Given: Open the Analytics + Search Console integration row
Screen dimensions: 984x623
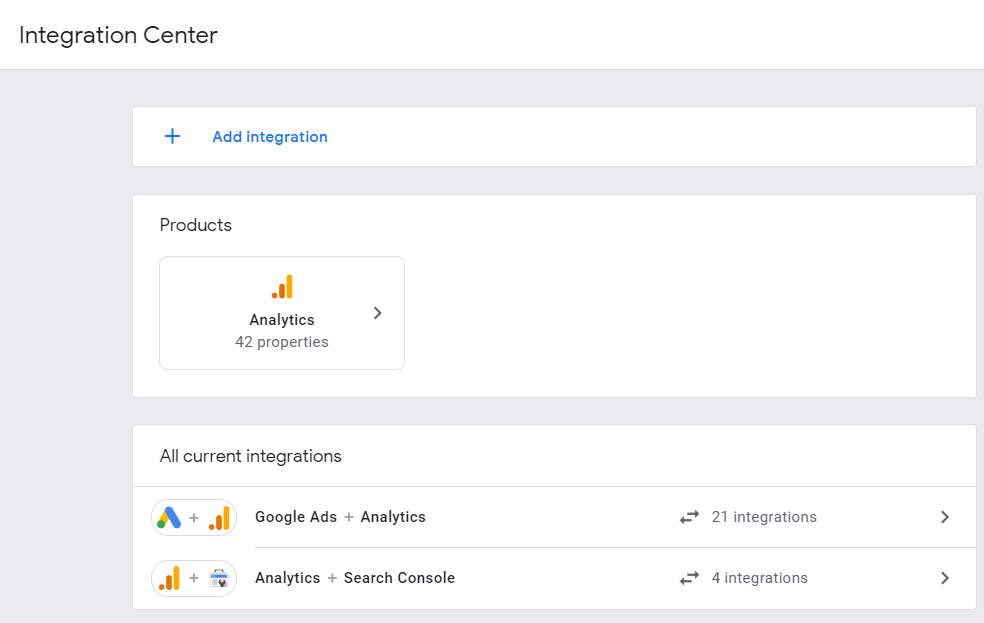Looking at the screenshot, I should tap(355, 578).
